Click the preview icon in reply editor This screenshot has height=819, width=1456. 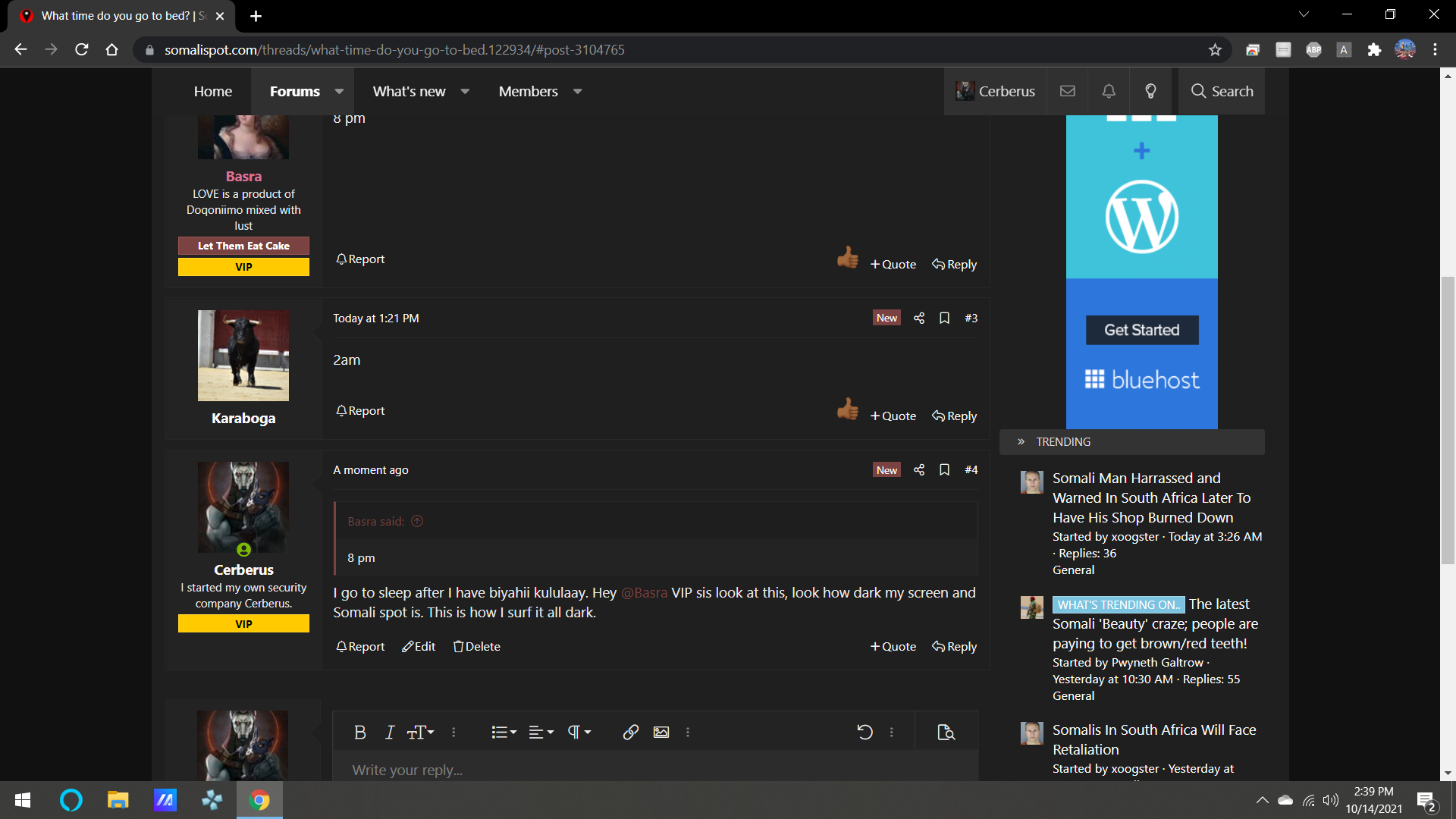[x=946, y=732]
